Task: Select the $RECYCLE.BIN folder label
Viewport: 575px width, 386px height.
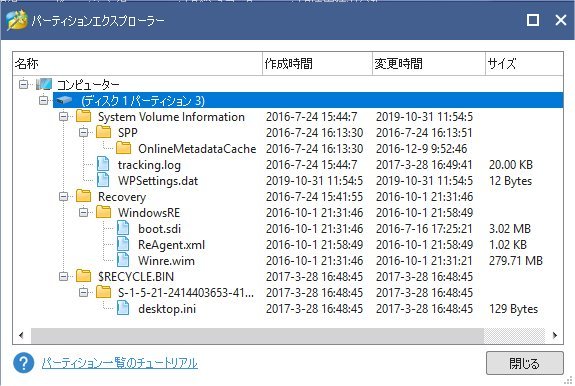Action: 136,277
